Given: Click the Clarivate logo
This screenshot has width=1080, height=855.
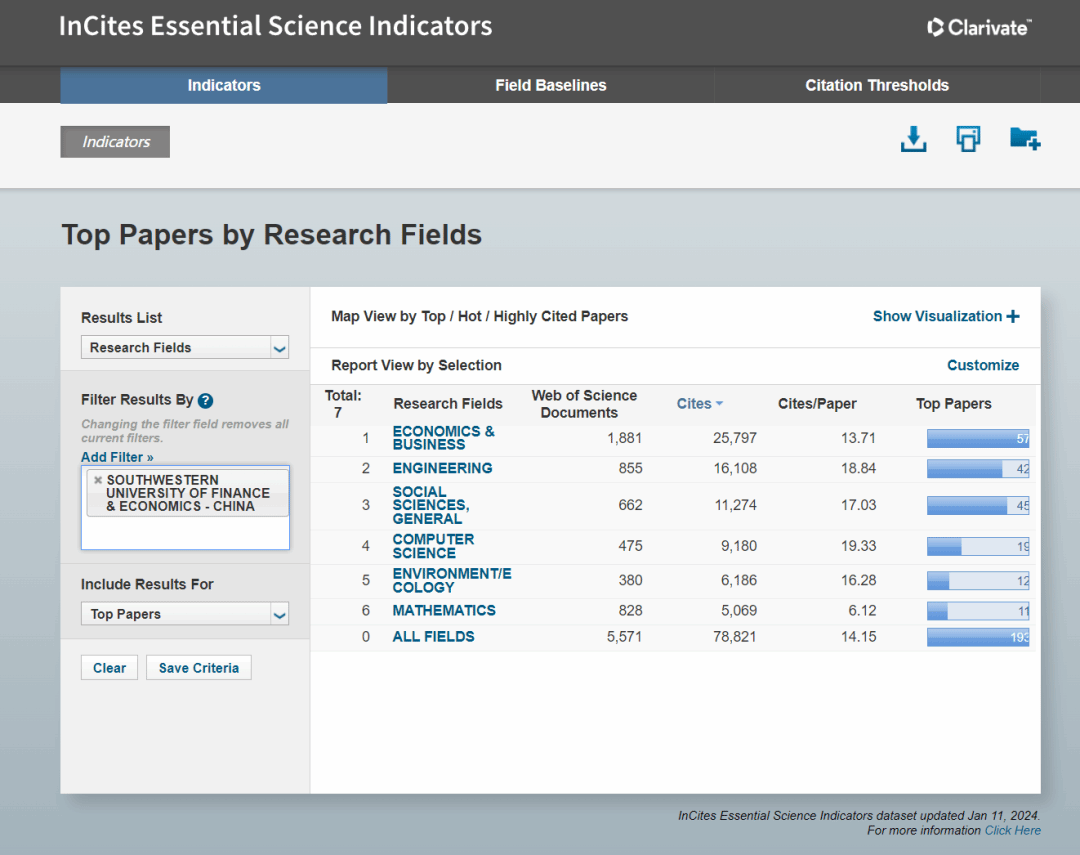Looking at the screenshot, I should [978, 28].
